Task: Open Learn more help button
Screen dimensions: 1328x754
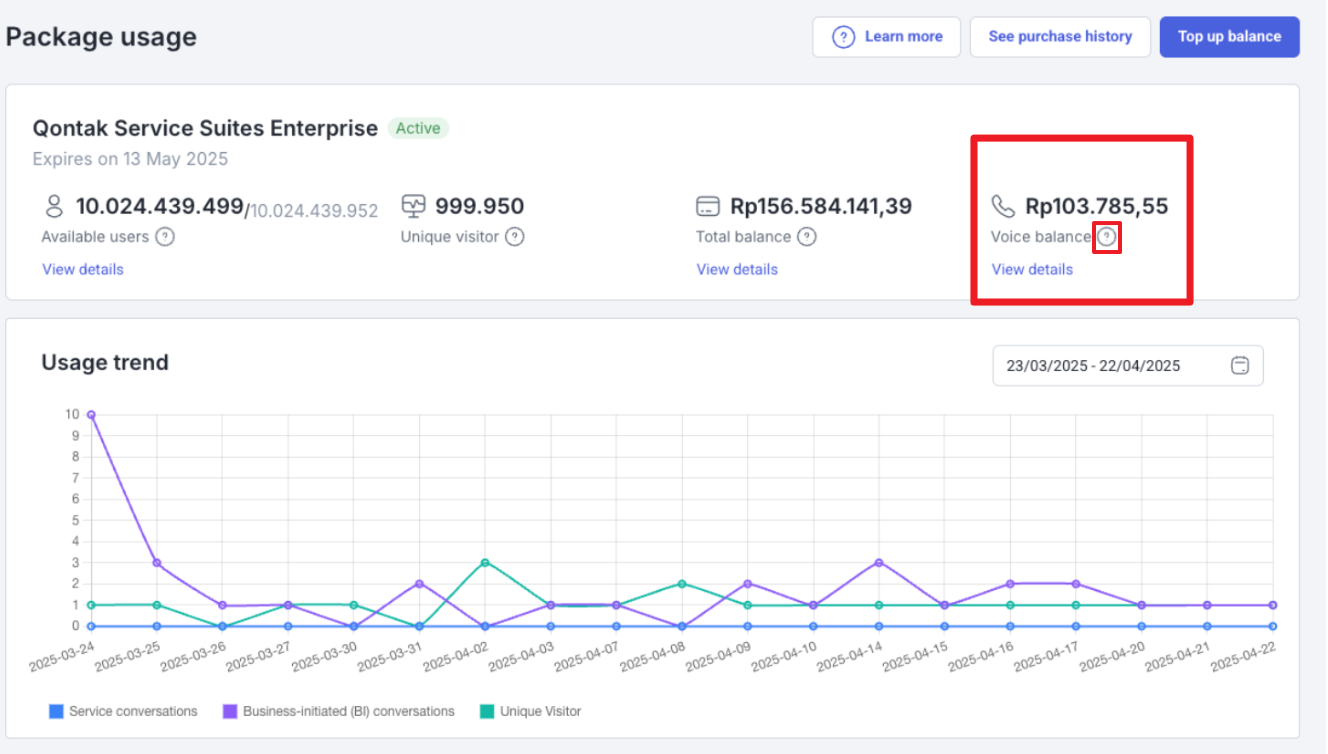Action: (x=887, y=37)
